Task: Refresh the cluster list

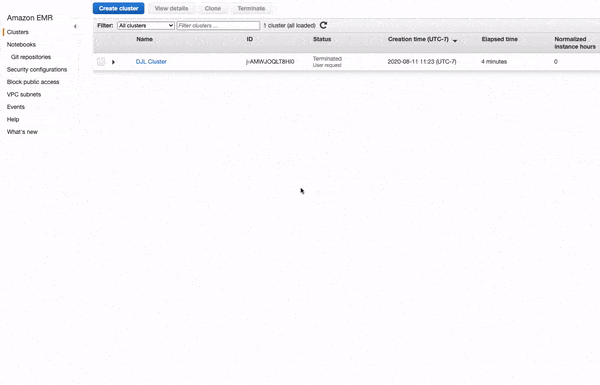Action: point(323,25)
